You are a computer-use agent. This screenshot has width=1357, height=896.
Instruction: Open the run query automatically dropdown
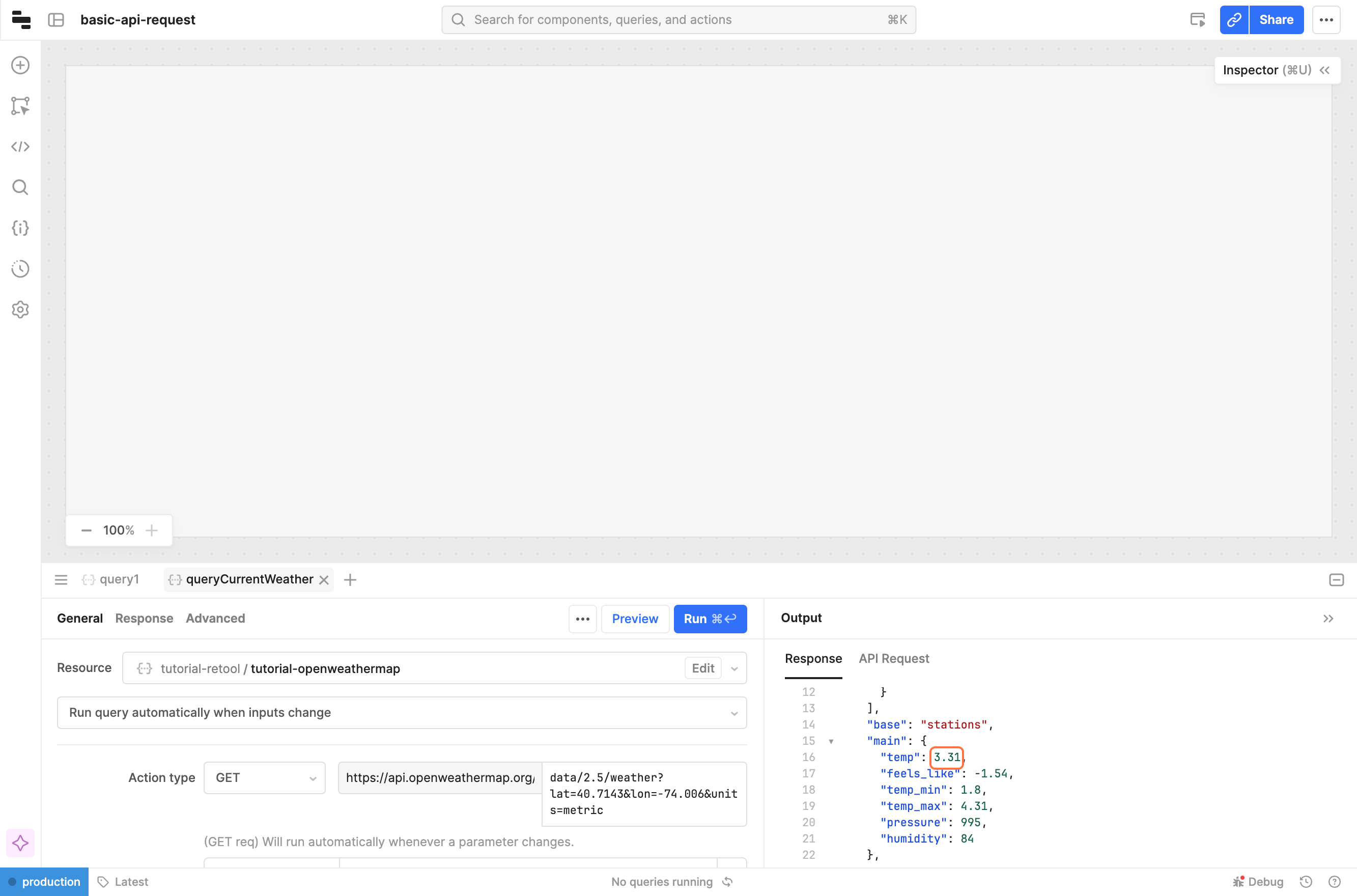point(402,713)
